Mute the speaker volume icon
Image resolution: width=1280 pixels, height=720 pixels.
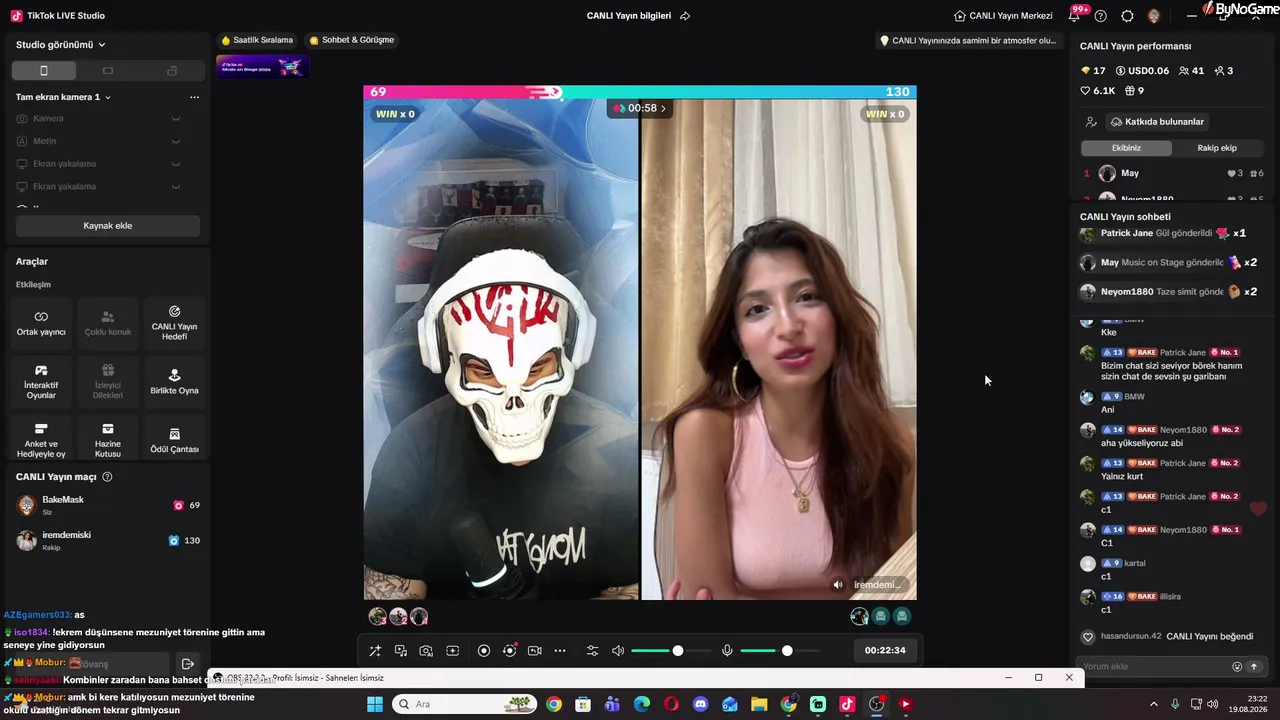(618, 651)
